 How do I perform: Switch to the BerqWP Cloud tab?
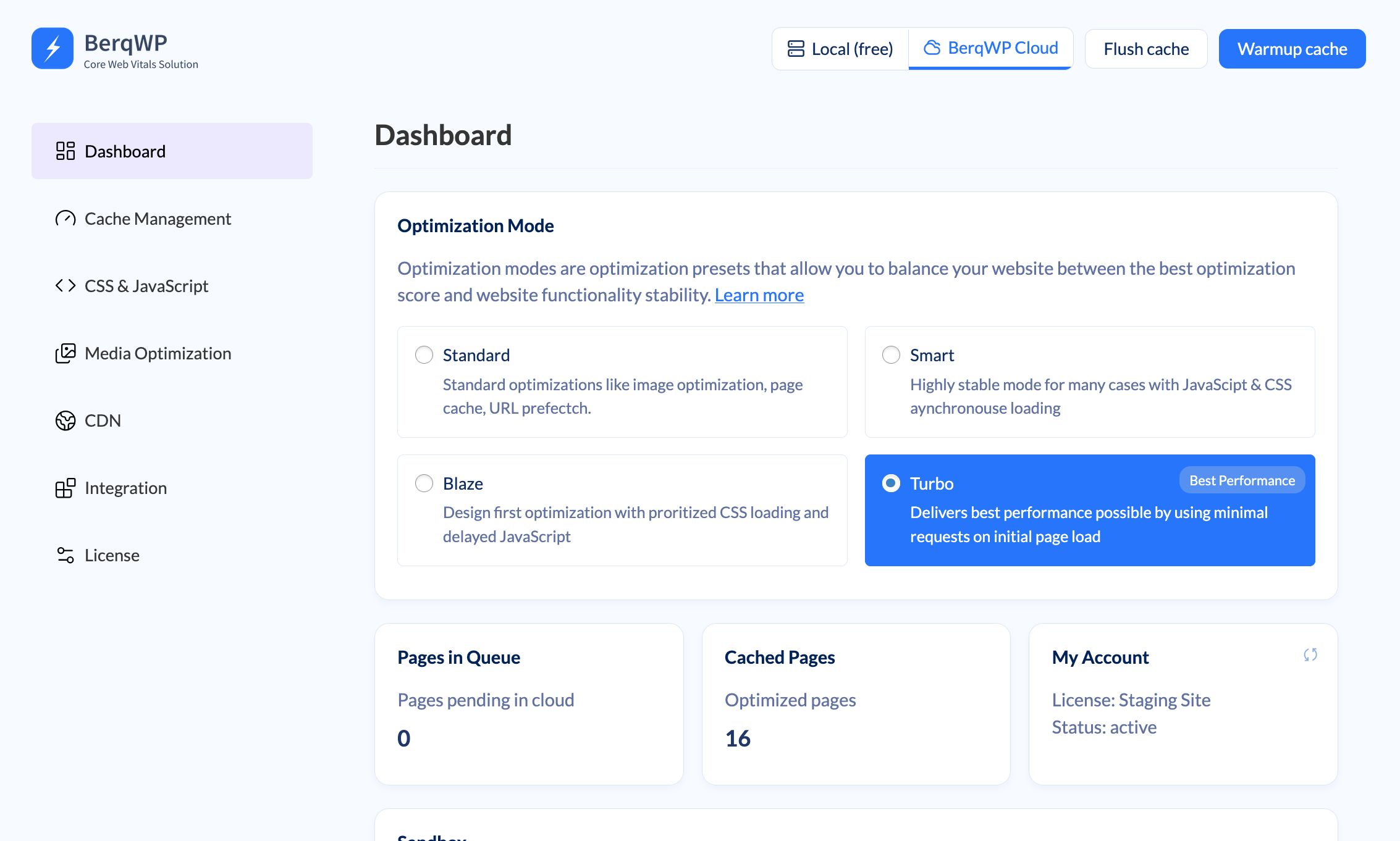pos(991,48)
